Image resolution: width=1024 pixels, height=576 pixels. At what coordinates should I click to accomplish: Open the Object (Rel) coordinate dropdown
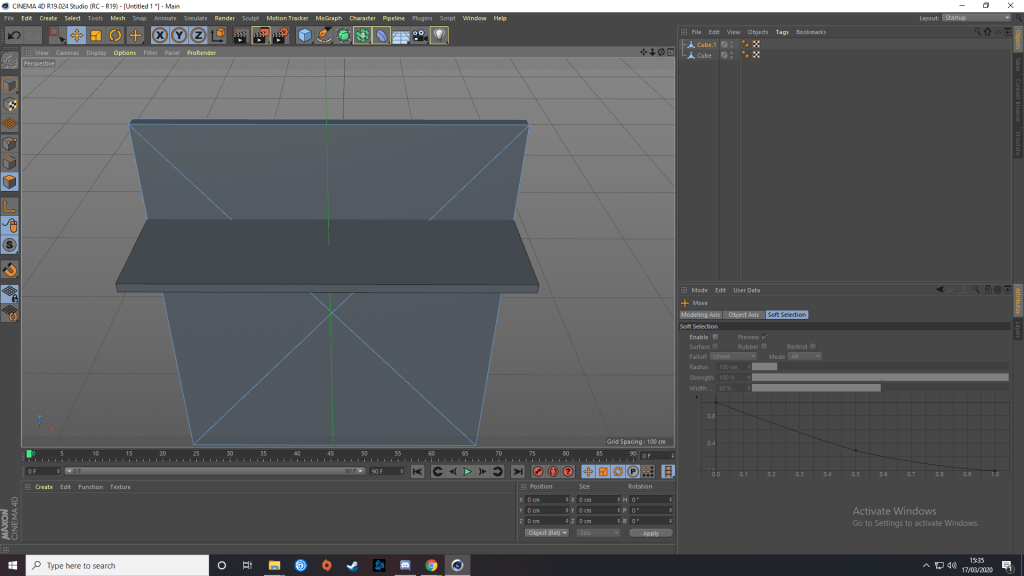pos(546,533)
